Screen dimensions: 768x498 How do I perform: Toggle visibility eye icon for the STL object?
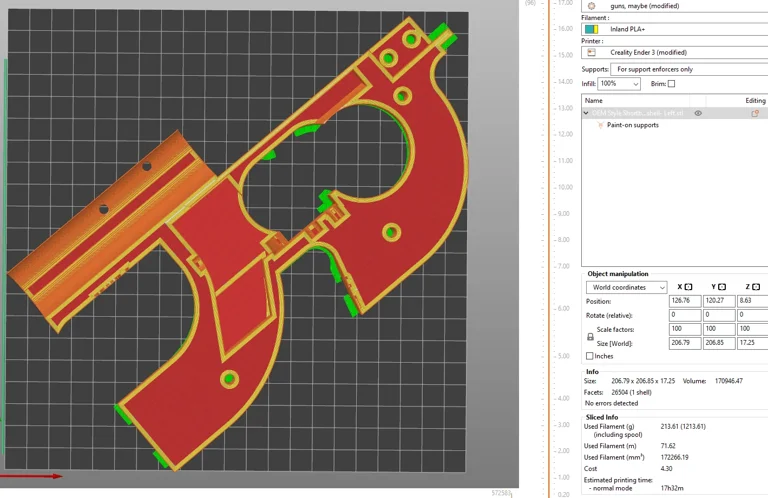pos(698,113)
